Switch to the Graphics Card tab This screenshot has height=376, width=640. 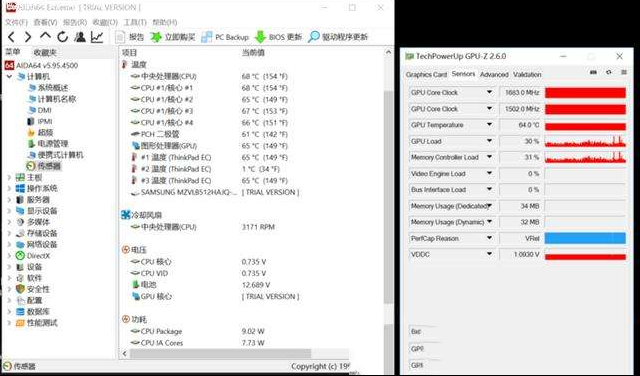point(426,75)
